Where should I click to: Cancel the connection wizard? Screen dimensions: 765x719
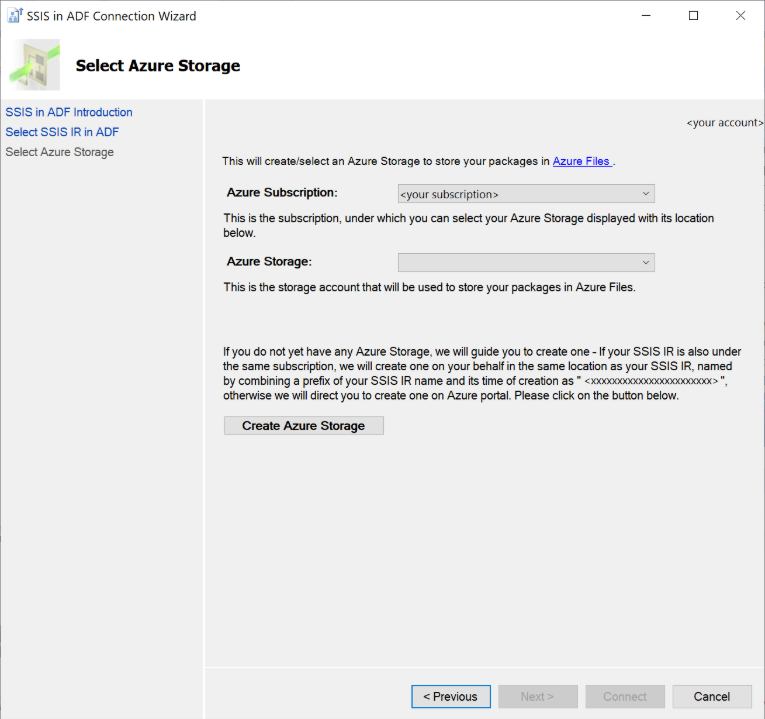click(712, 697)
